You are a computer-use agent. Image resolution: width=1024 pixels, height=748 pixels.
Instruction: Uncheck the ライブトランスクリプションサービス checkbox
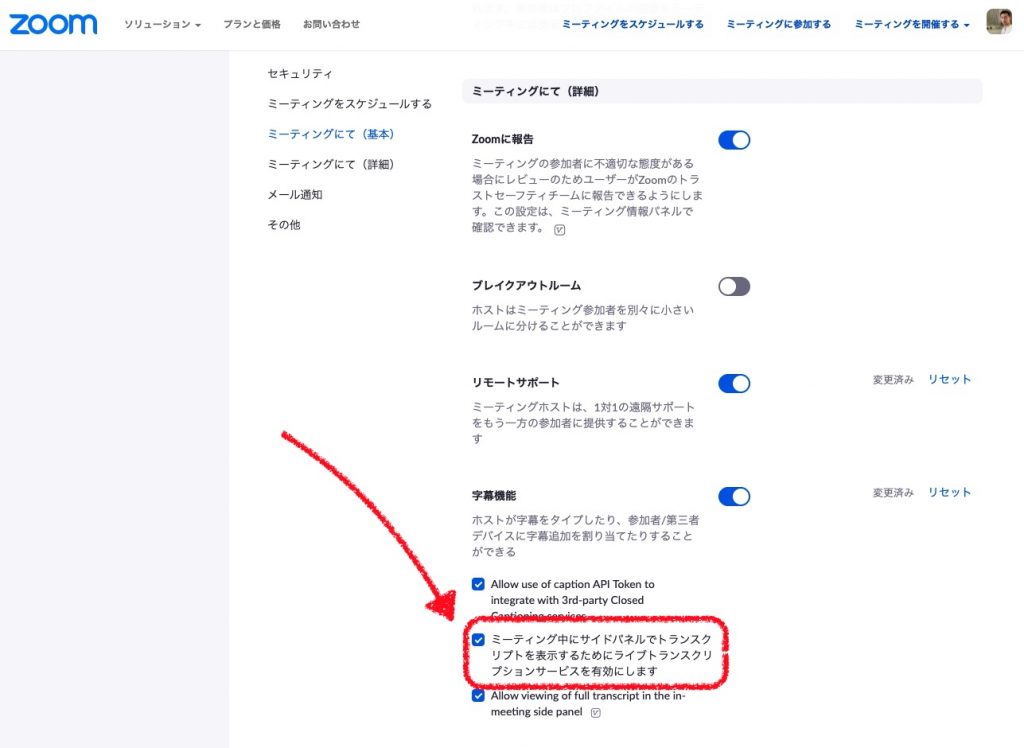tap(478, 639)
